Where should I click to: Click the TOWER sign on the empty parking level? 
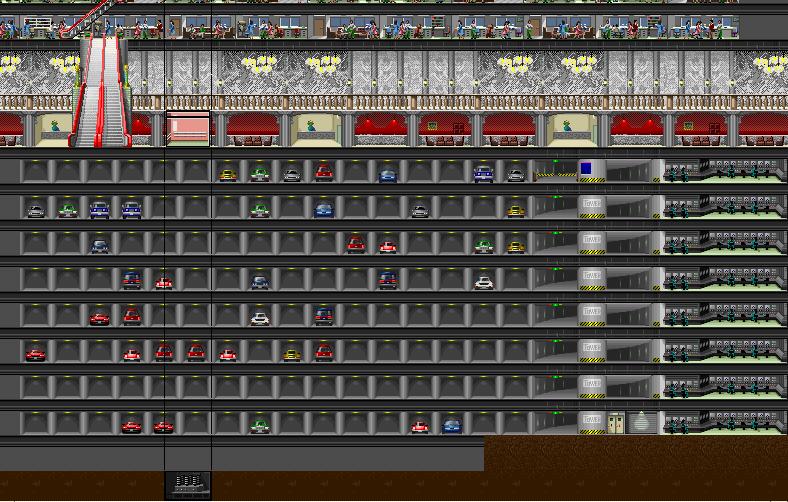(x=591, y=383)
